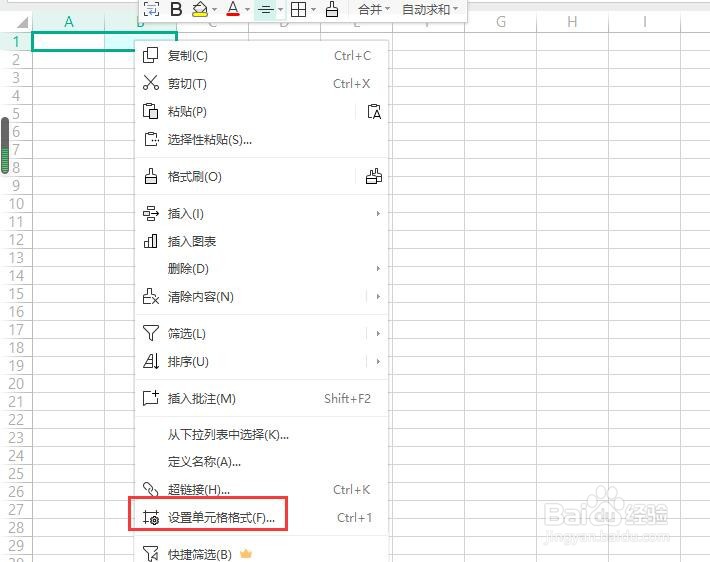Click the eraser icon next to 清除内容
Image resolution: width=710 pixels, height=562 pixels.
151,296
